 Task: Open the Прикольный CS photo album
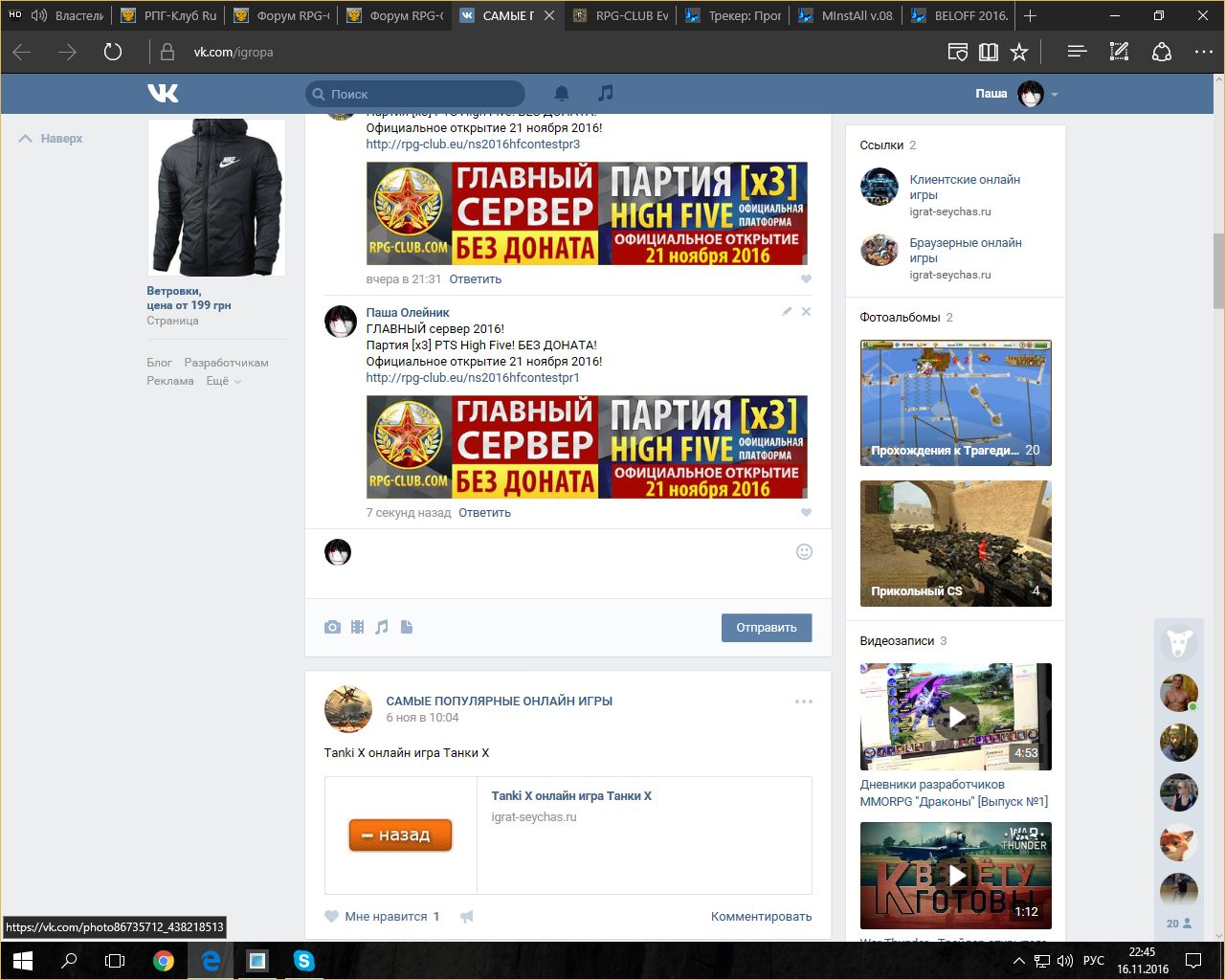click(x=956, y=544)
